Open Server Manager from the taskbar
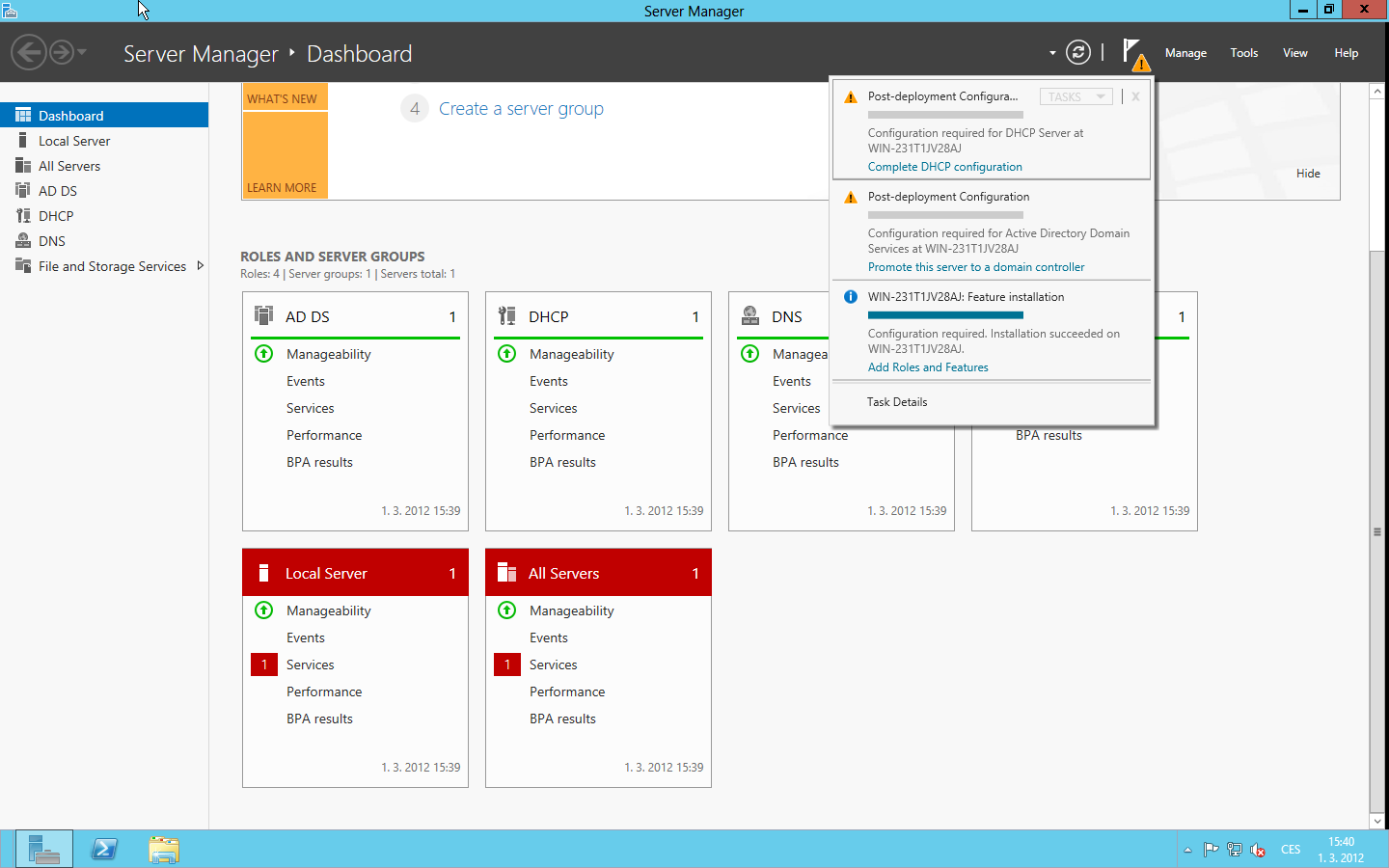1389x868 pixels. [44, 850]
